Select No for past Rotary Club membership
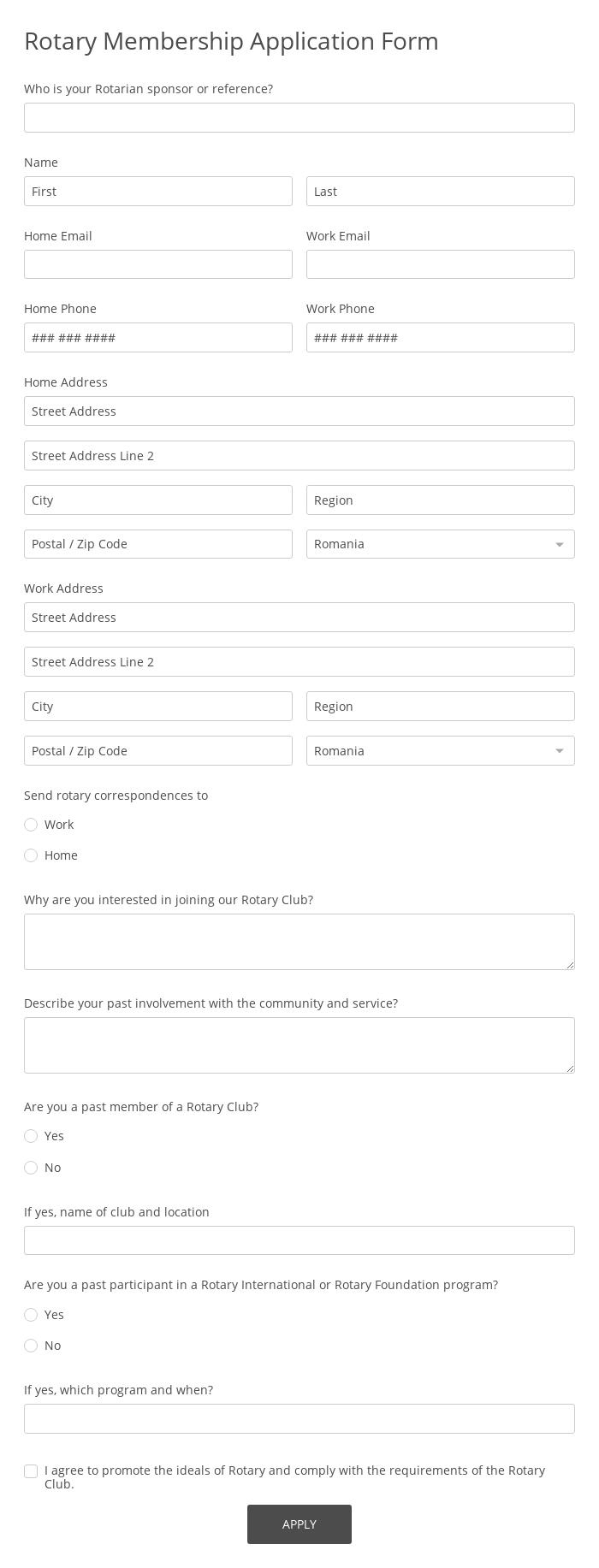This screenshot has width=599, height=1568. click(31, 1168)
